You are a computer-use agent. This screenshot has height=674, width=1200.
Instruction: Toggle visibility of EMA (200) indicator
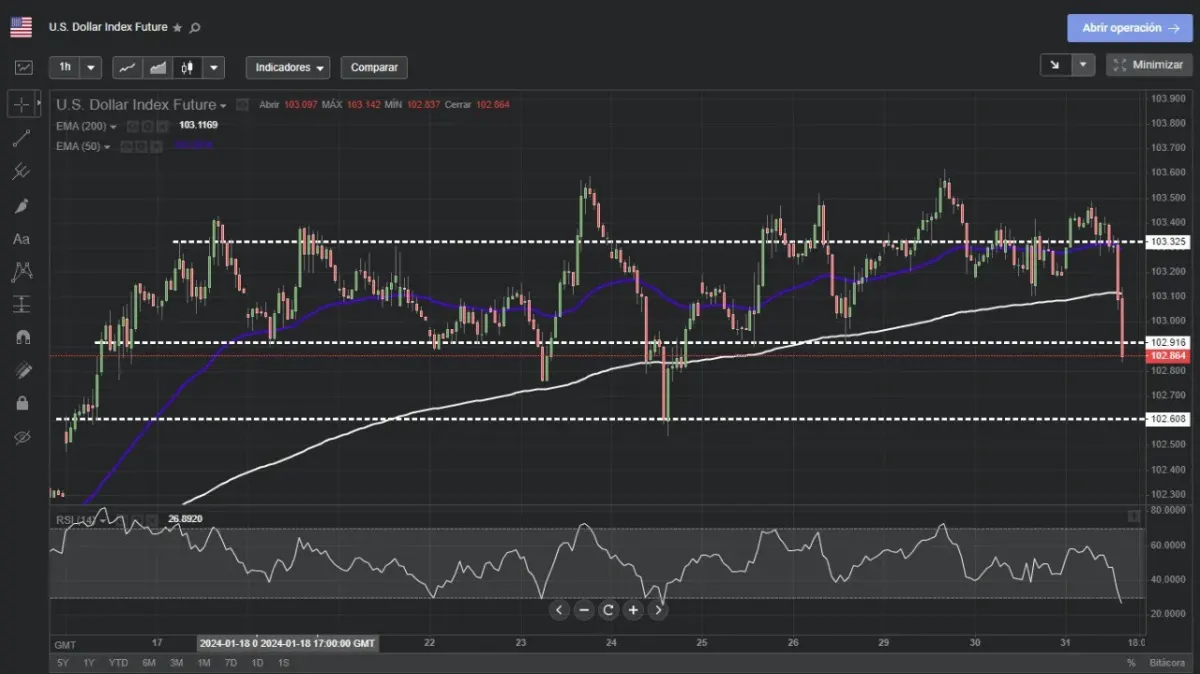(x=132, y=126)
